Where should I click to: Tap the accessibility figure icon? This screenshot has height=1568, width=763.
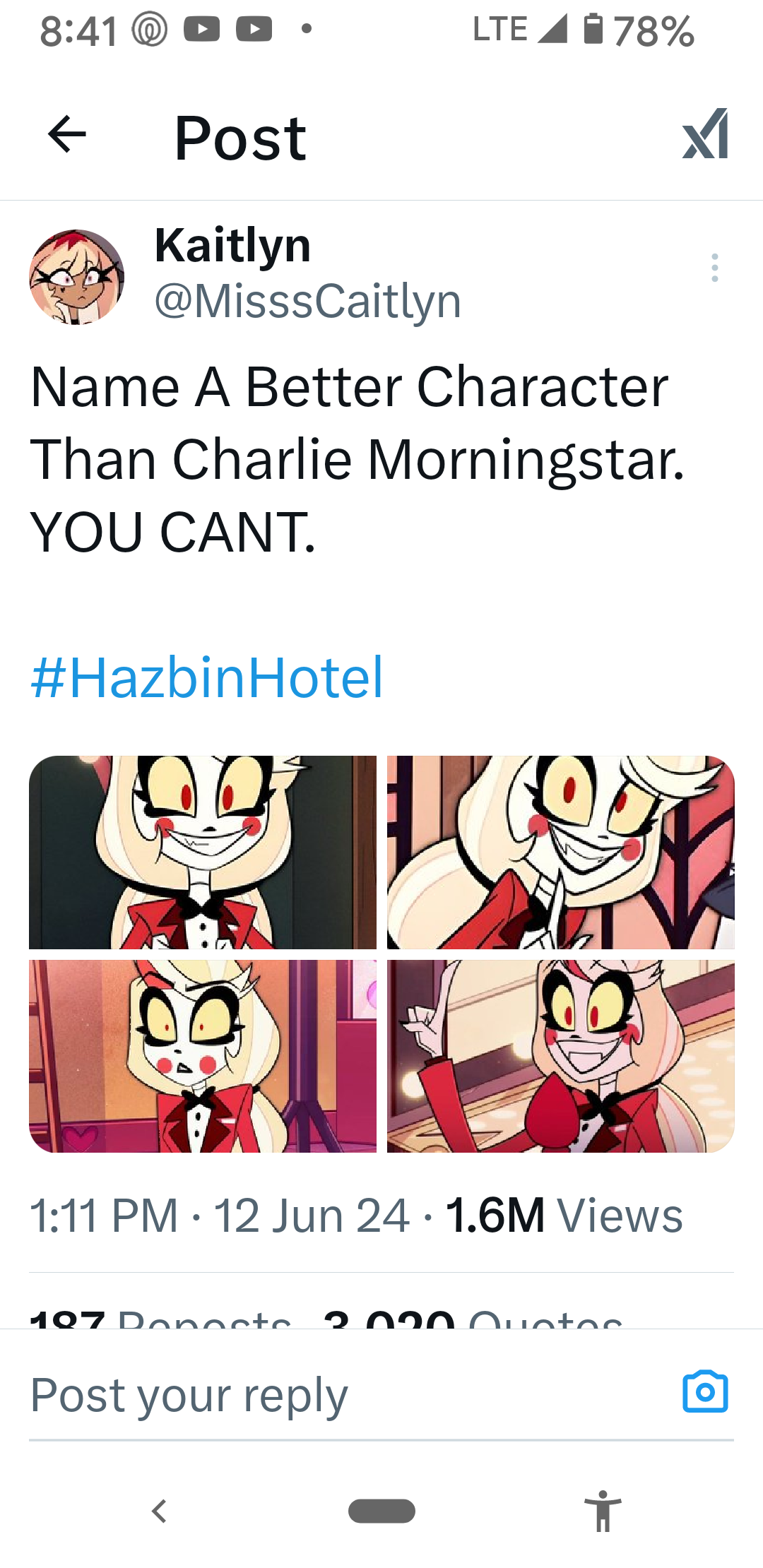(603, 1511)
